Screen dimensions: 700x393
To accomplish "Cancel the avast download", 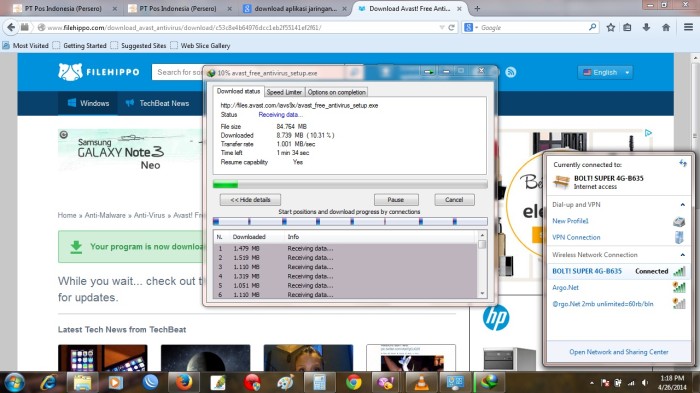I will (454, 200).
